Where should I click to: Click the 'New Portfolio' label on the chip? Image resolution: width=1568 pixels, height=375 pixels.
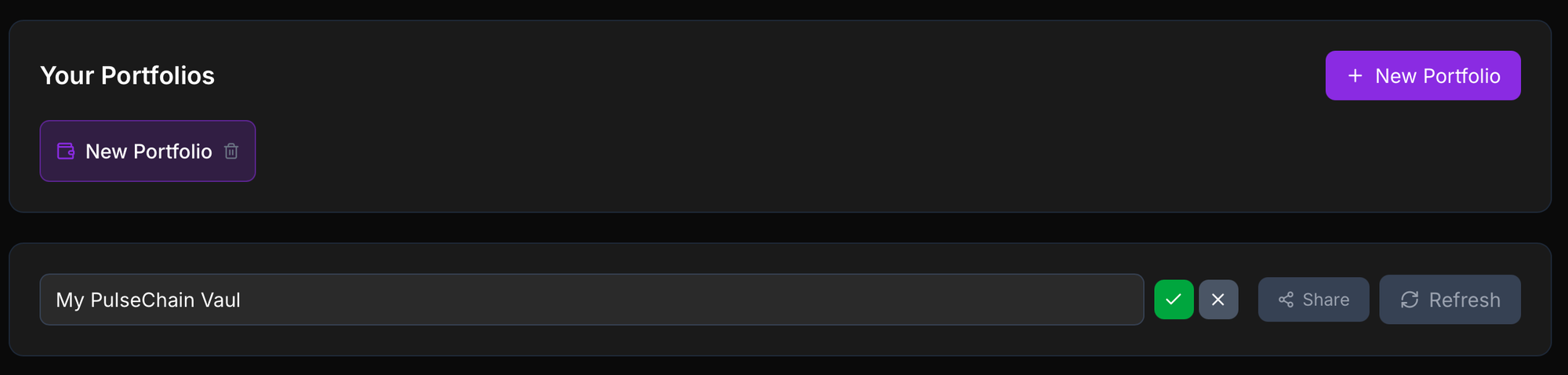pos(149,151)
